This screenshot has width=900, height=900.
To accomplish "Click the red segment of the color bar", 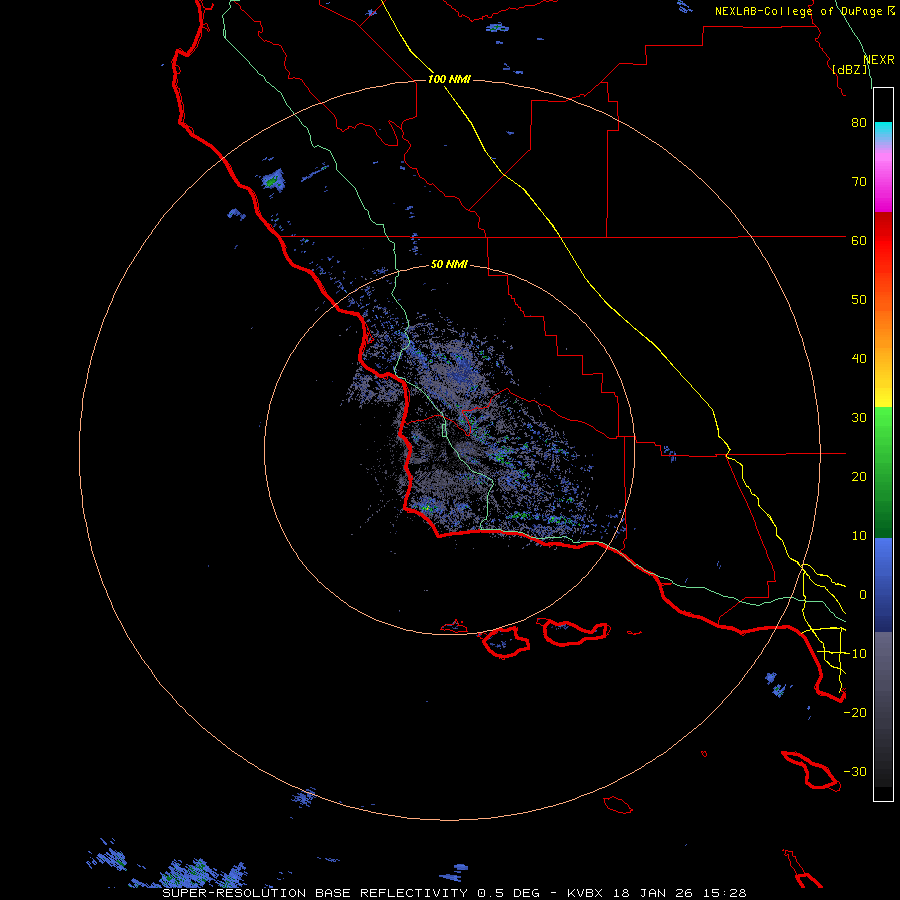I will point(883,241).
